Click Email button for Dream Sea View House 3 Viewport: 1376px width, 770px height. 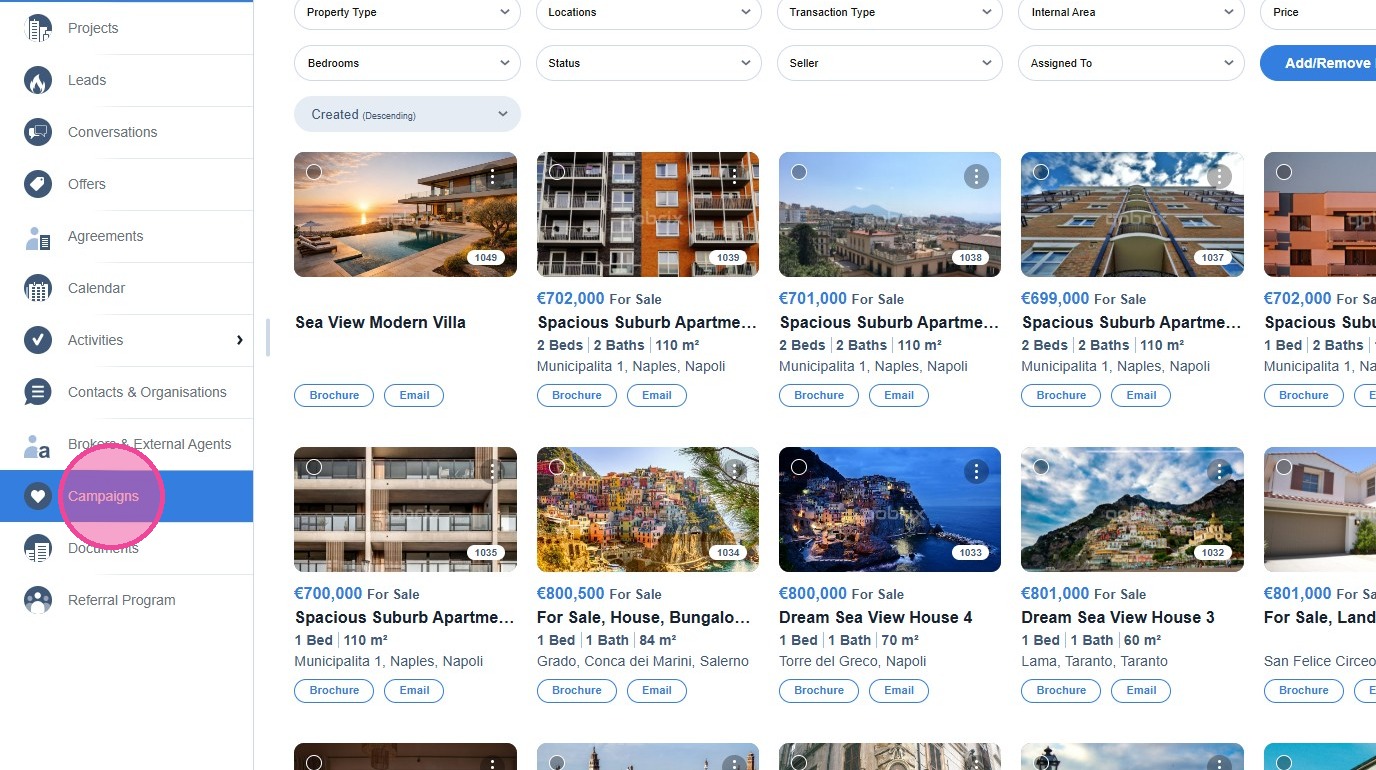pos(1141,690)
